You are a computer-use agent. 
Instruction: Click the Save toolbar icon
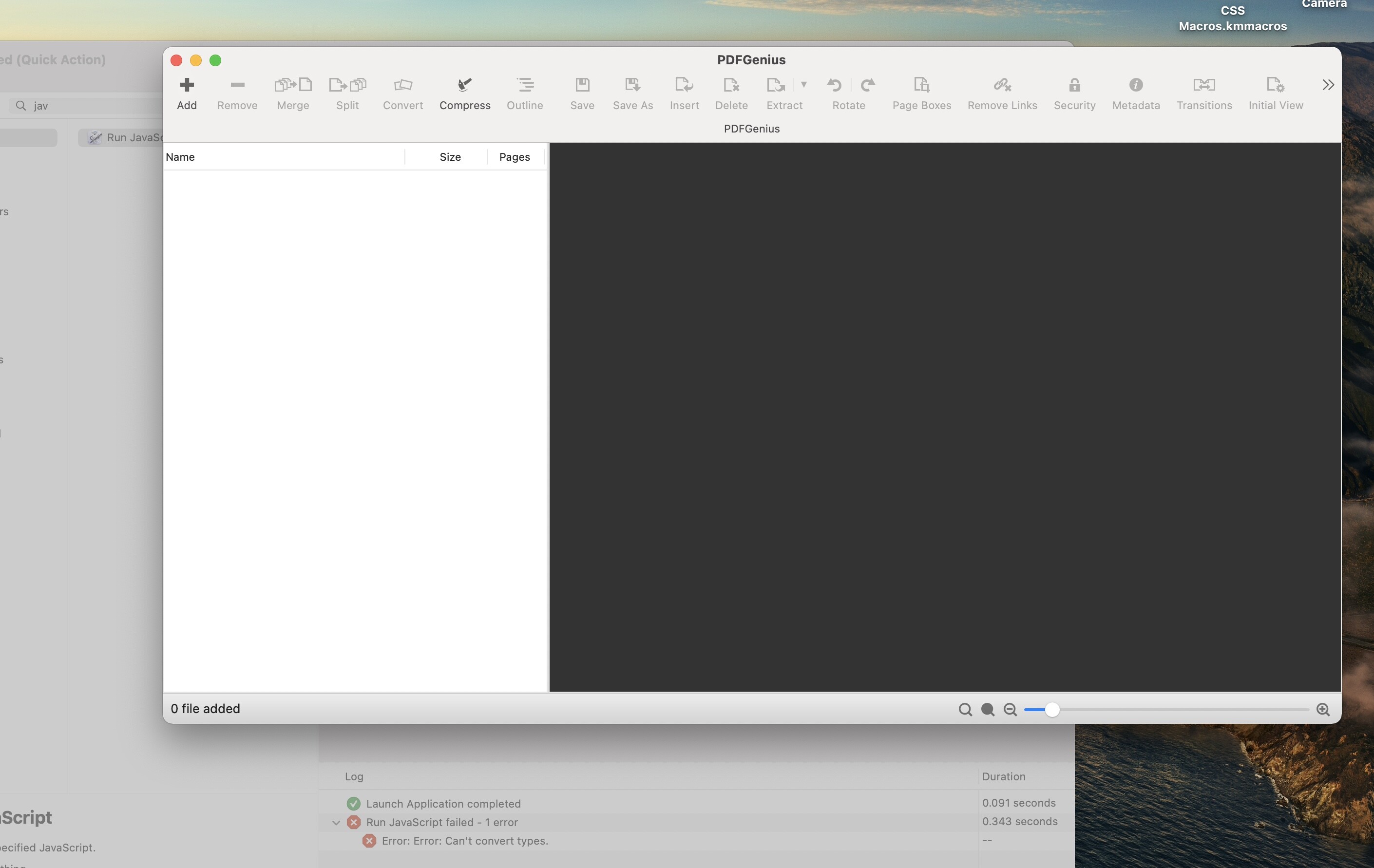(582, 86)
